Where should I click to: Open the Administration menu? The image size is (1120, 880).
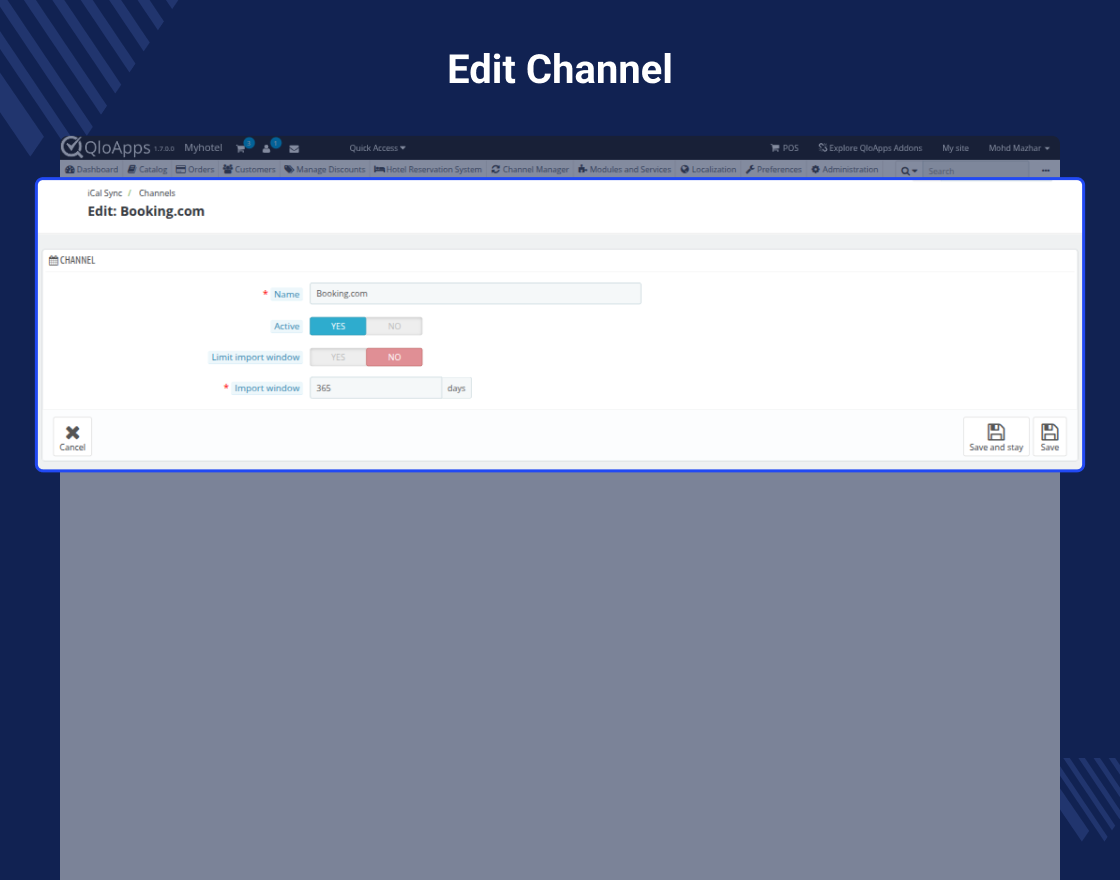(x=845, y=169)
